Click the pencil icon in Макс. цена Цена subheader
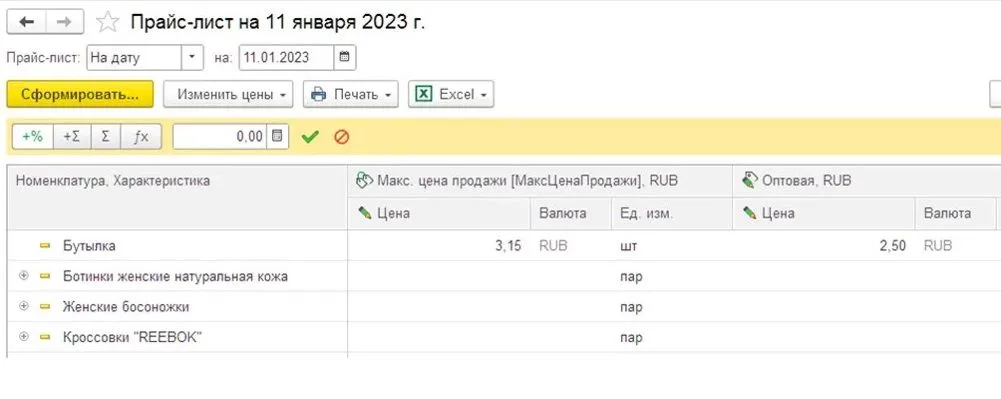The image size is (1001, 399). click(365, 213)
